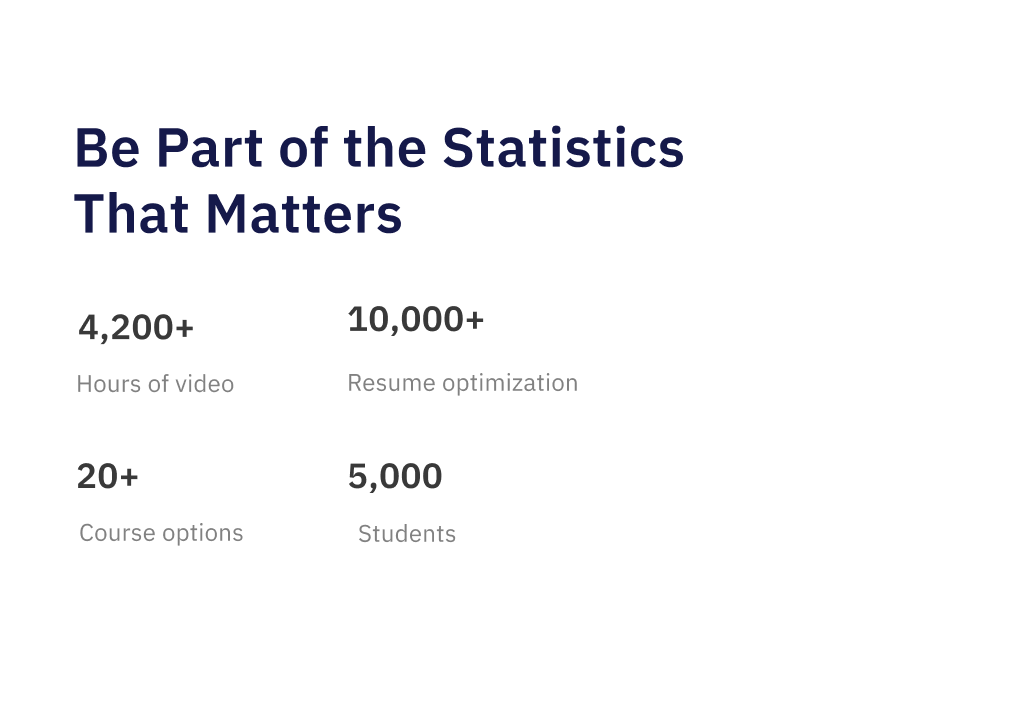The height and width of the screenshot is (707, 1011).
Task: Click the word "video" under 4,200+
Action: pyautogui.click(x=206, y=384)
